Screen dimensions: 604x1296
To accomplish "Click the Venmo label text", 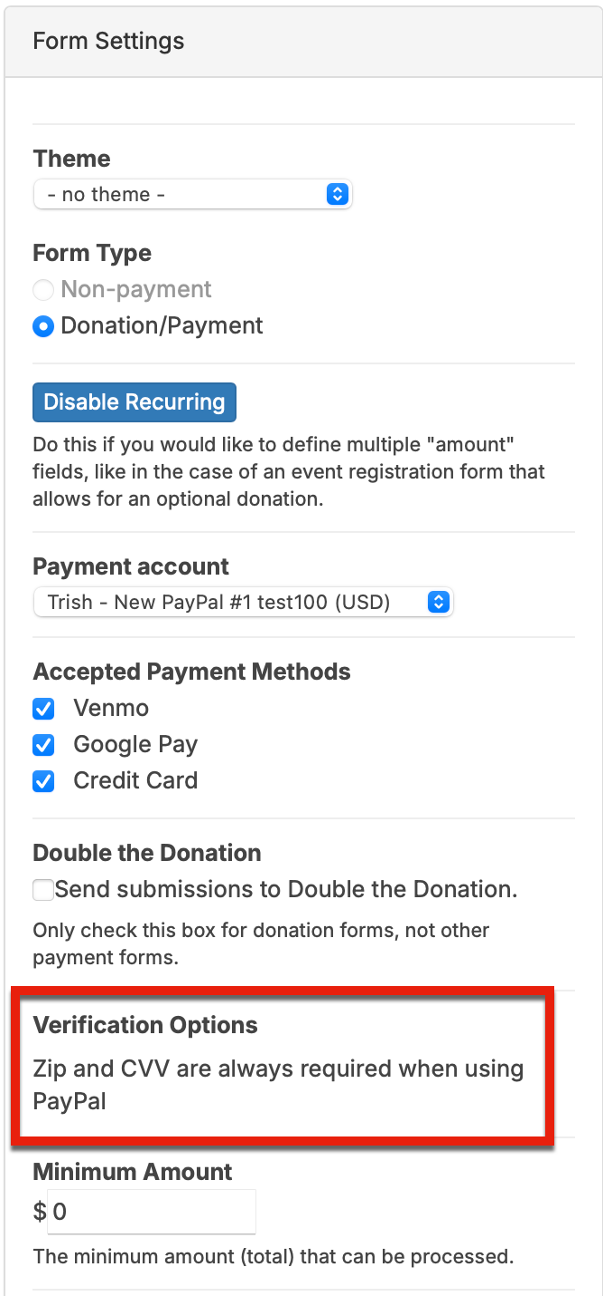I will [x=111, y=708].
